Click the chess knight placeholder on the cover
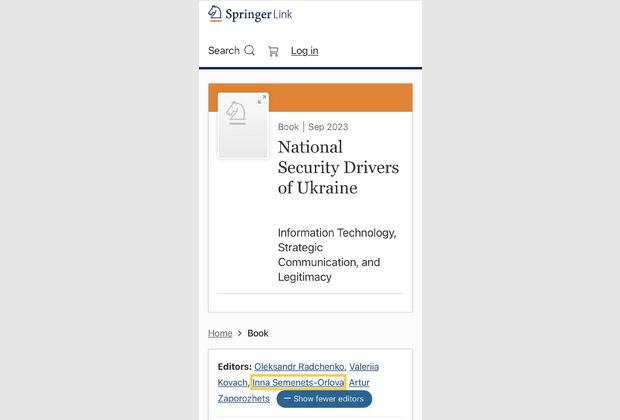620x420 pixels. (237, 115)
